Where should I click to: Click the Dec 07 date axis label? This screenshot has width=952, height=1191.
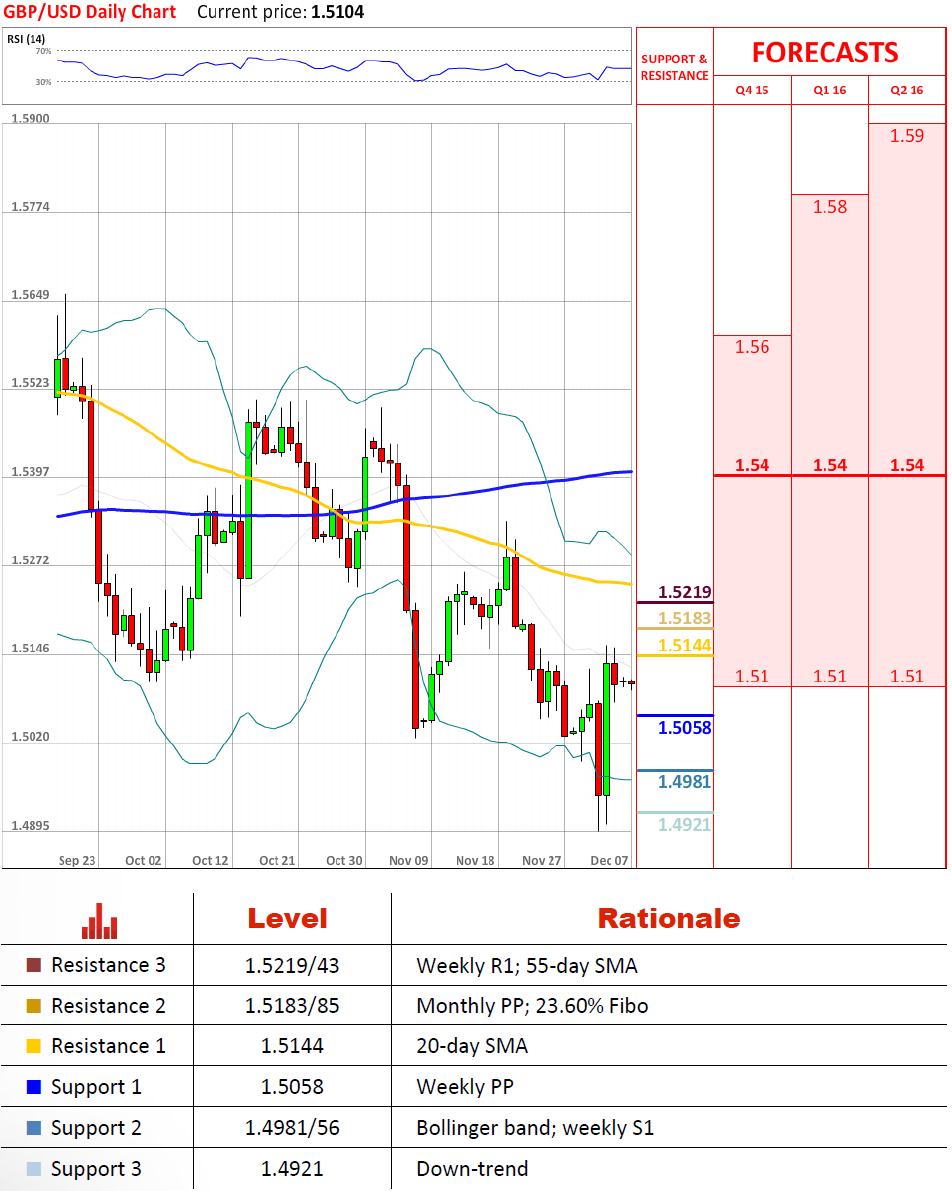pyautogui.click(x=609, y=861)
